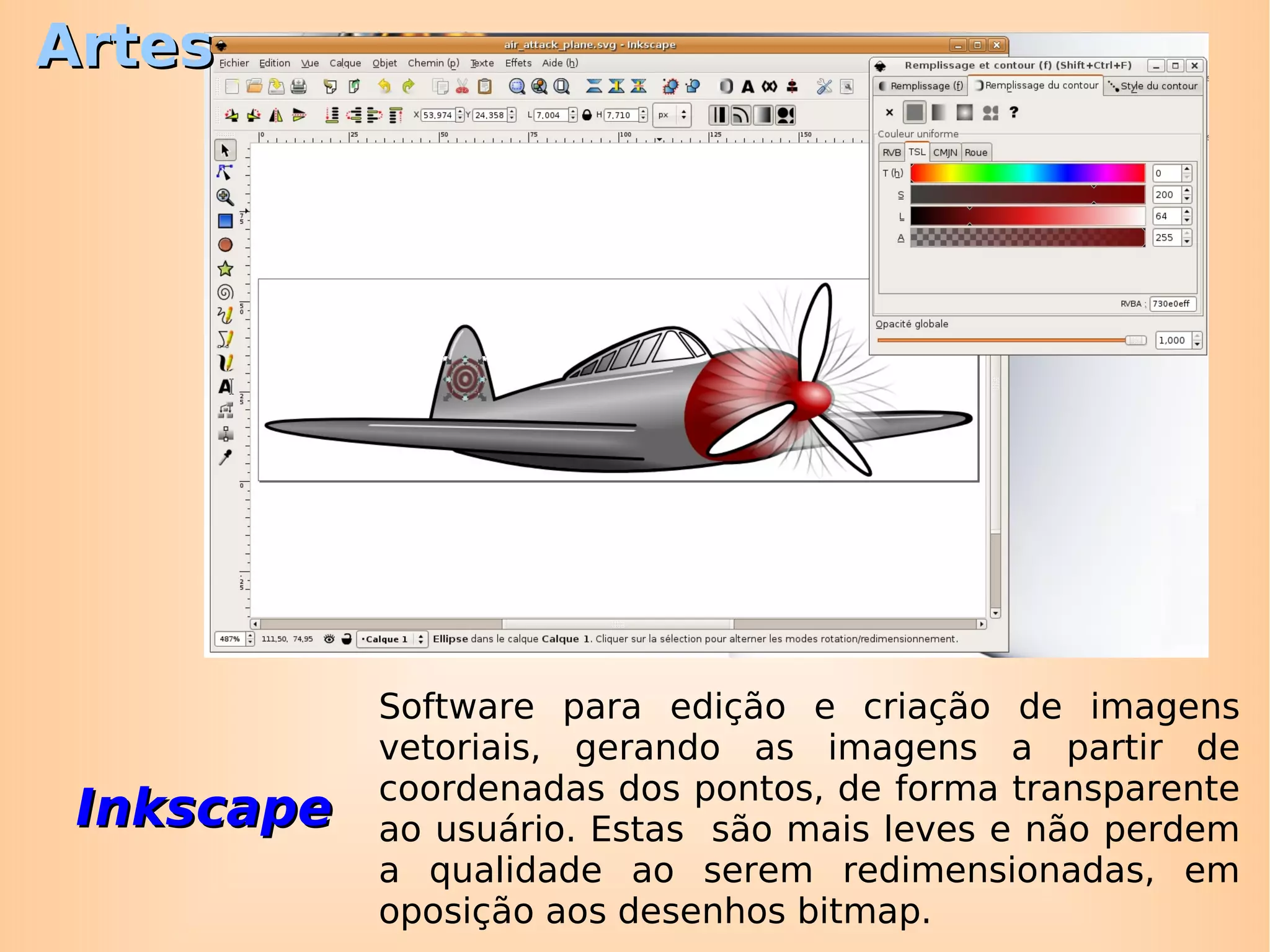Click the New document icon
Viewport: 1270px width, 952px height.
pyautogui.click(x=232, y=86)
